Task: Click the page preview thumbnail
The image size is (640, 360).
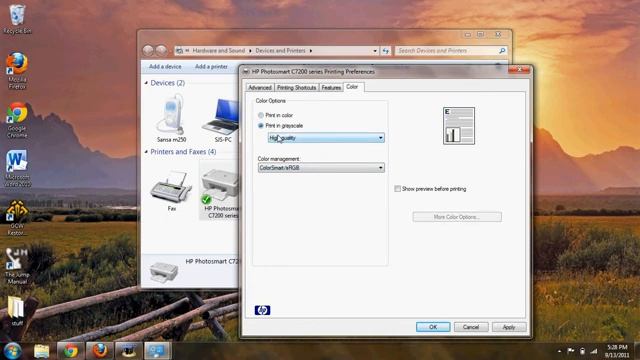Action: [459, 126]
